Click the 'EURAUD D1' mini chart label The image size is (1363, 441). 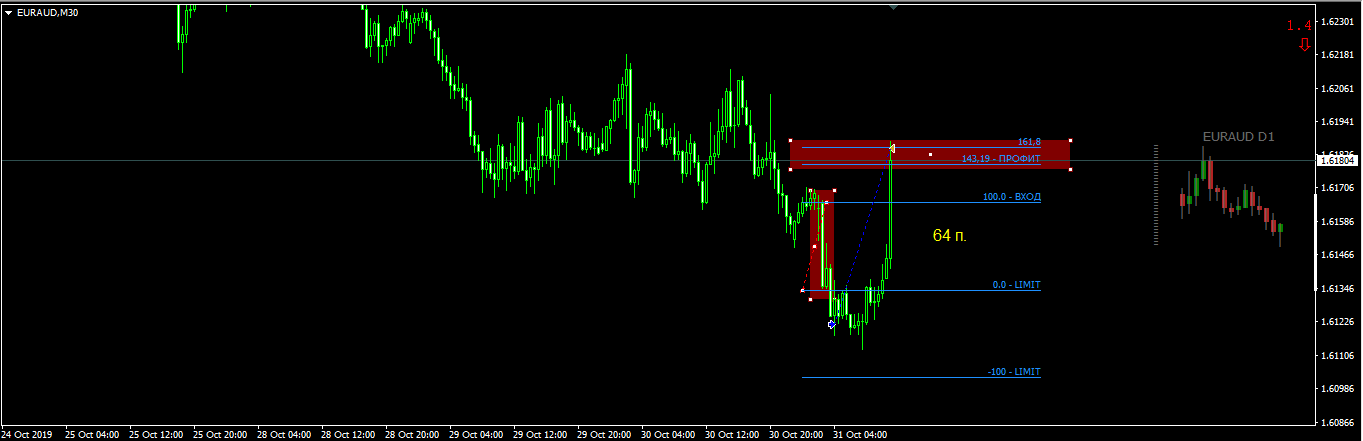(x=1238, y=136)
